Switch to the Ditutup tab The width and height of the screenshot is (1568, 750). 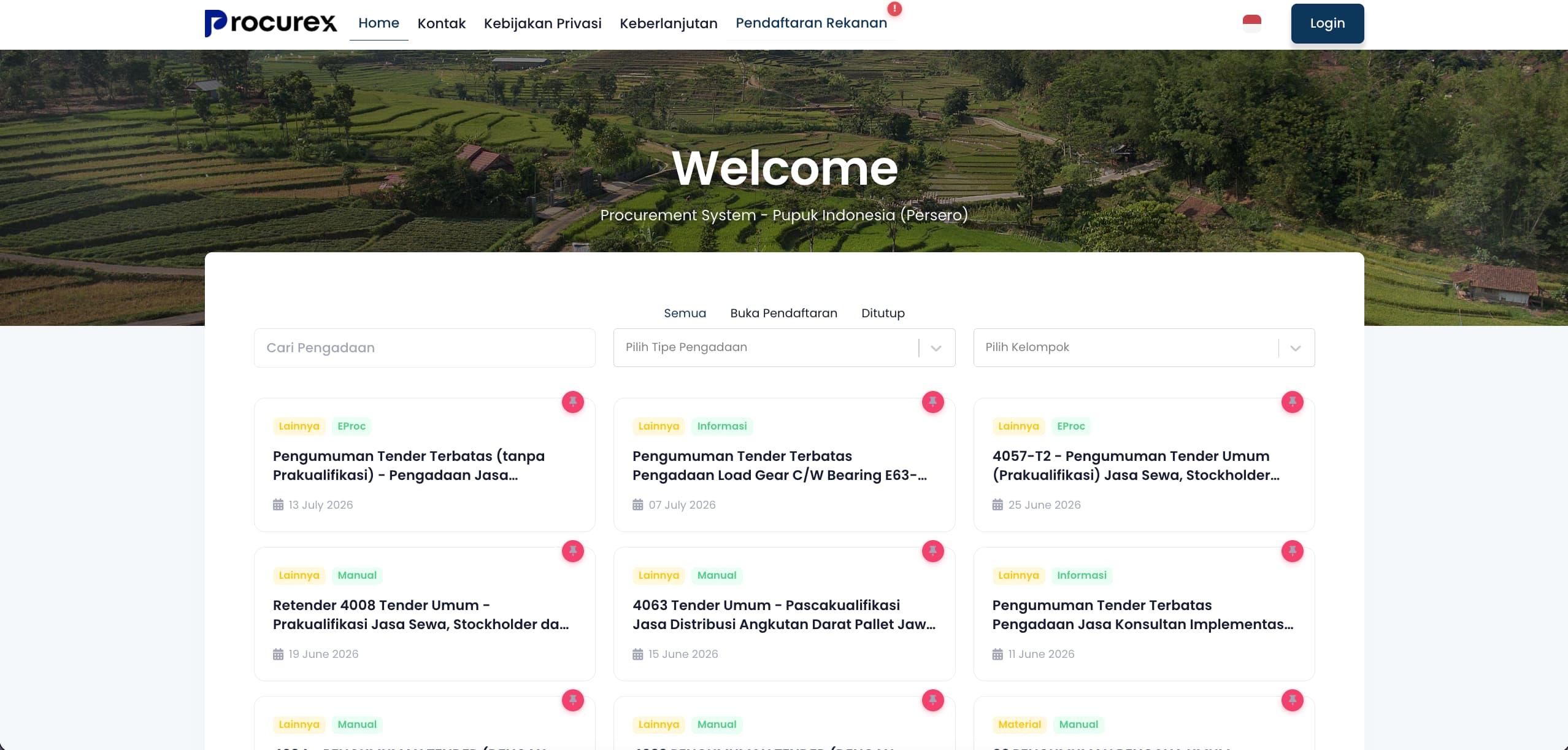(883, 313)
